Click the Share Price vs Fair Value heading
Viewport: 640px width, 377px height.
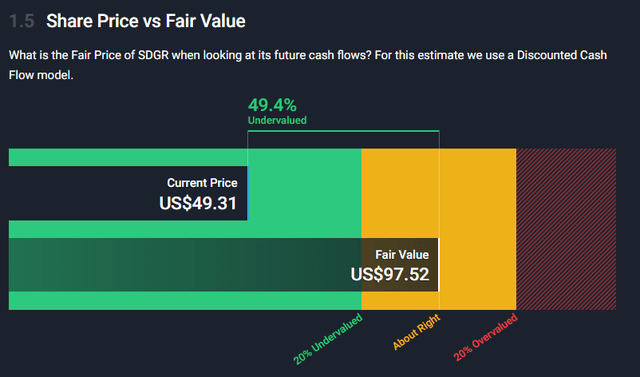pyautogui.click(x=146, y=21)
